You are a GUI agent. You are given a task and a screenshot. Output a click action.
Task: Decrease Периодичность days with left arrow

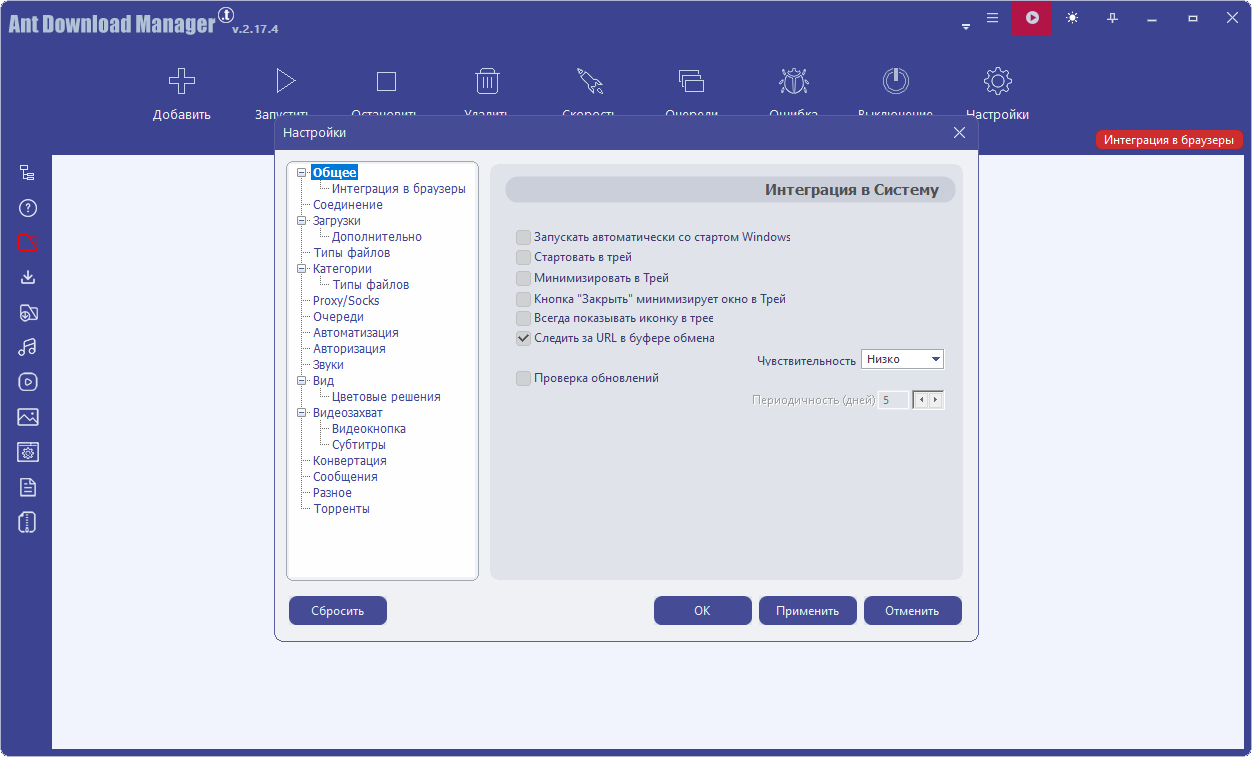click(x=921, y=400)
